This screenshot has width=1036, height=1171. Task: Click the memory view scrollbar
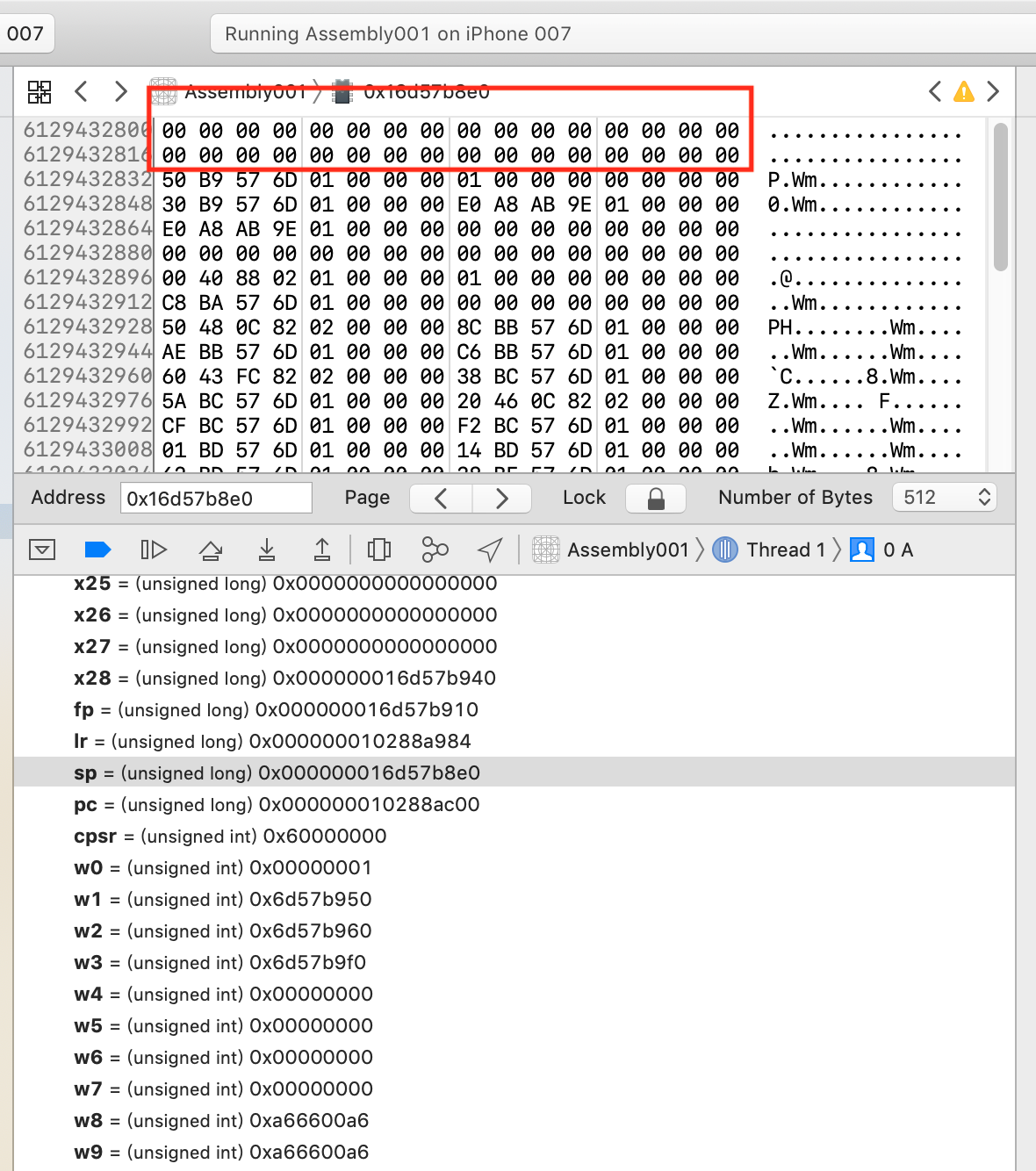click(x=1000, y=198)
